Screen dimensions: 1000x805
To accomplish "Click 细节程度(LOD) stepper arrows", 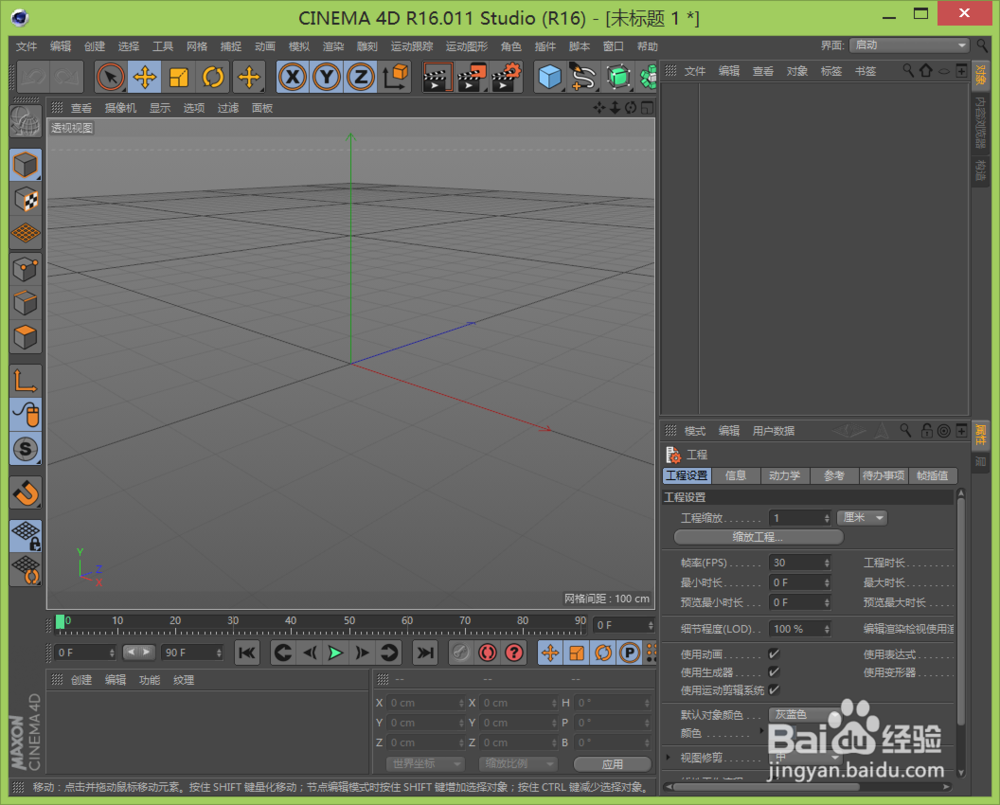I will (827, 629).
